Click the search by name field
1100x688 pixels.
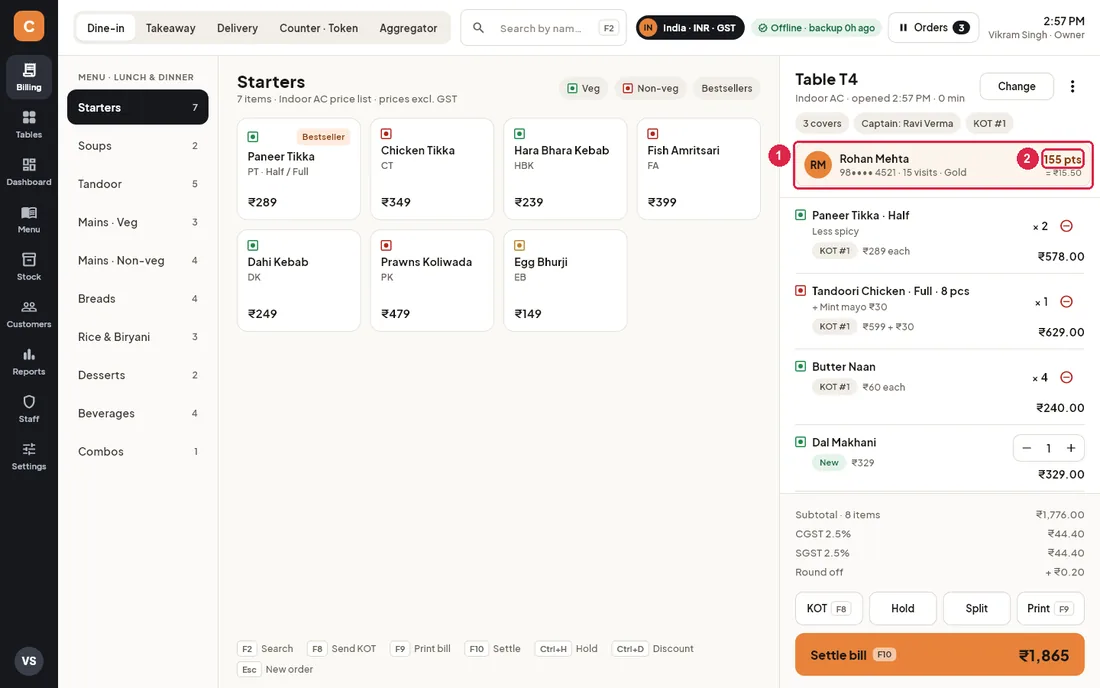click(544, 28)
